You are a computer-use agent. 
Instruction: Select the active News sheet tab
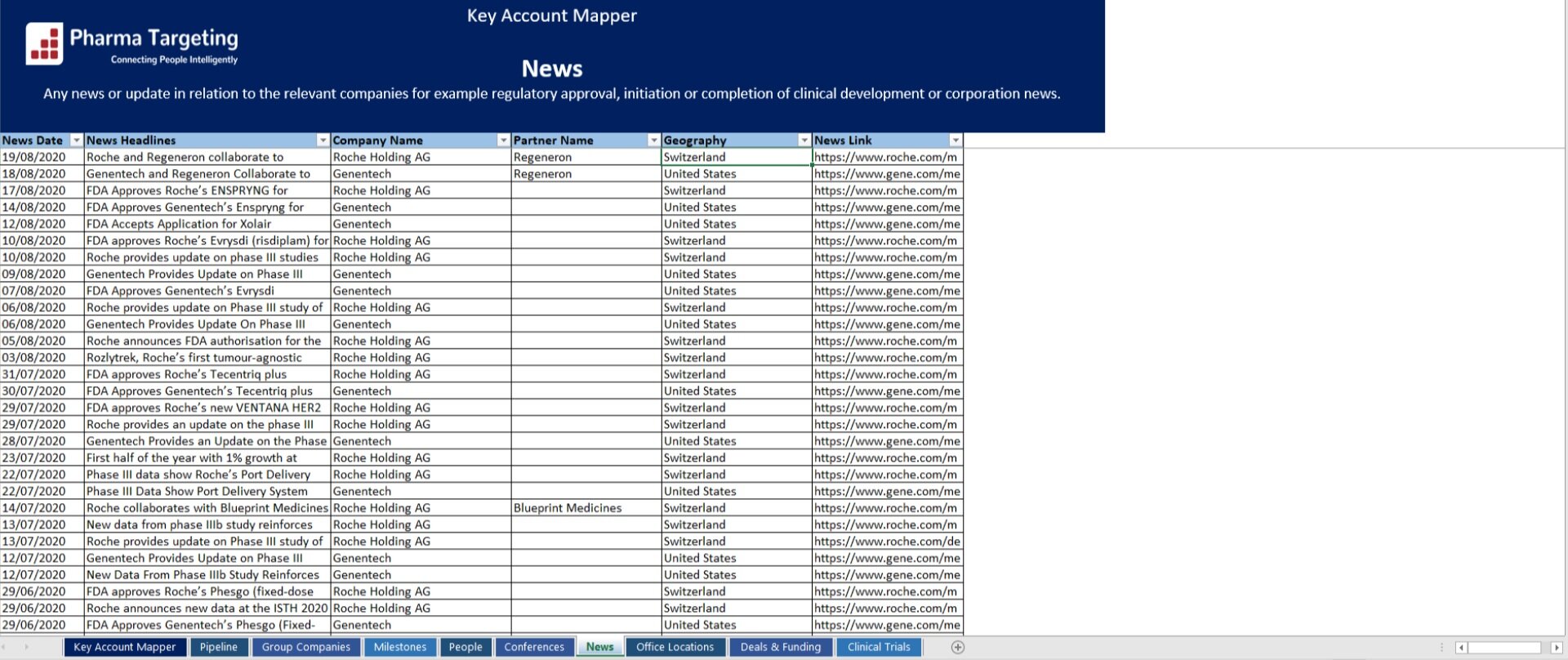pos(599,647)
